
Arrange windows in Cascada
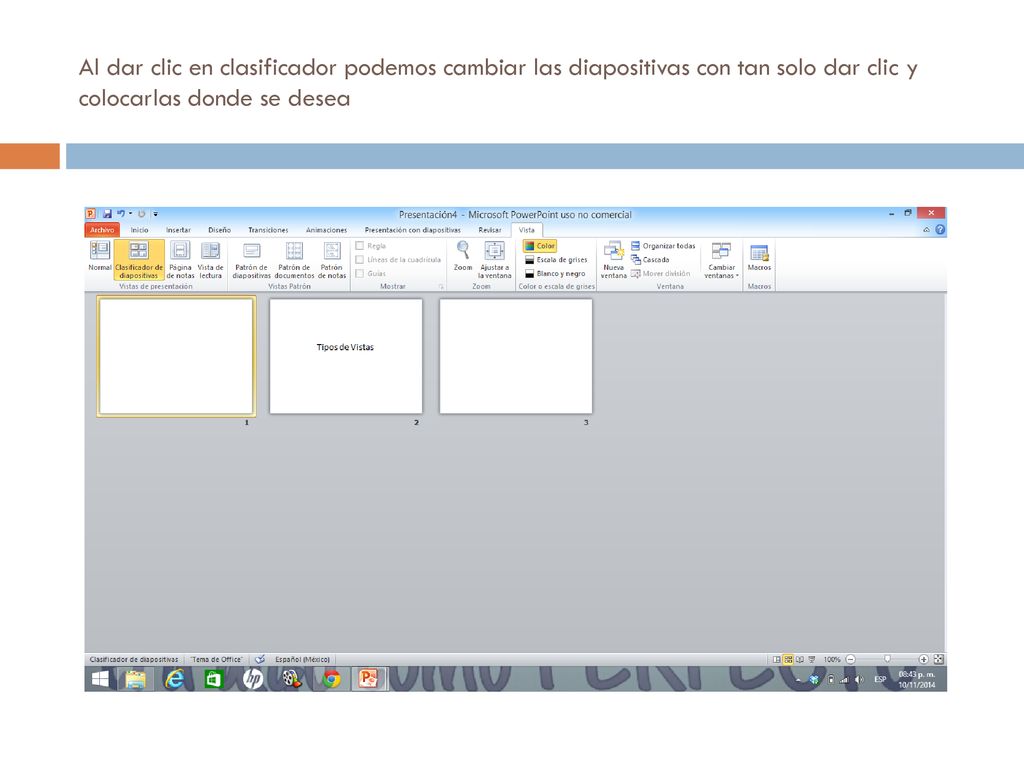(650, 260)
